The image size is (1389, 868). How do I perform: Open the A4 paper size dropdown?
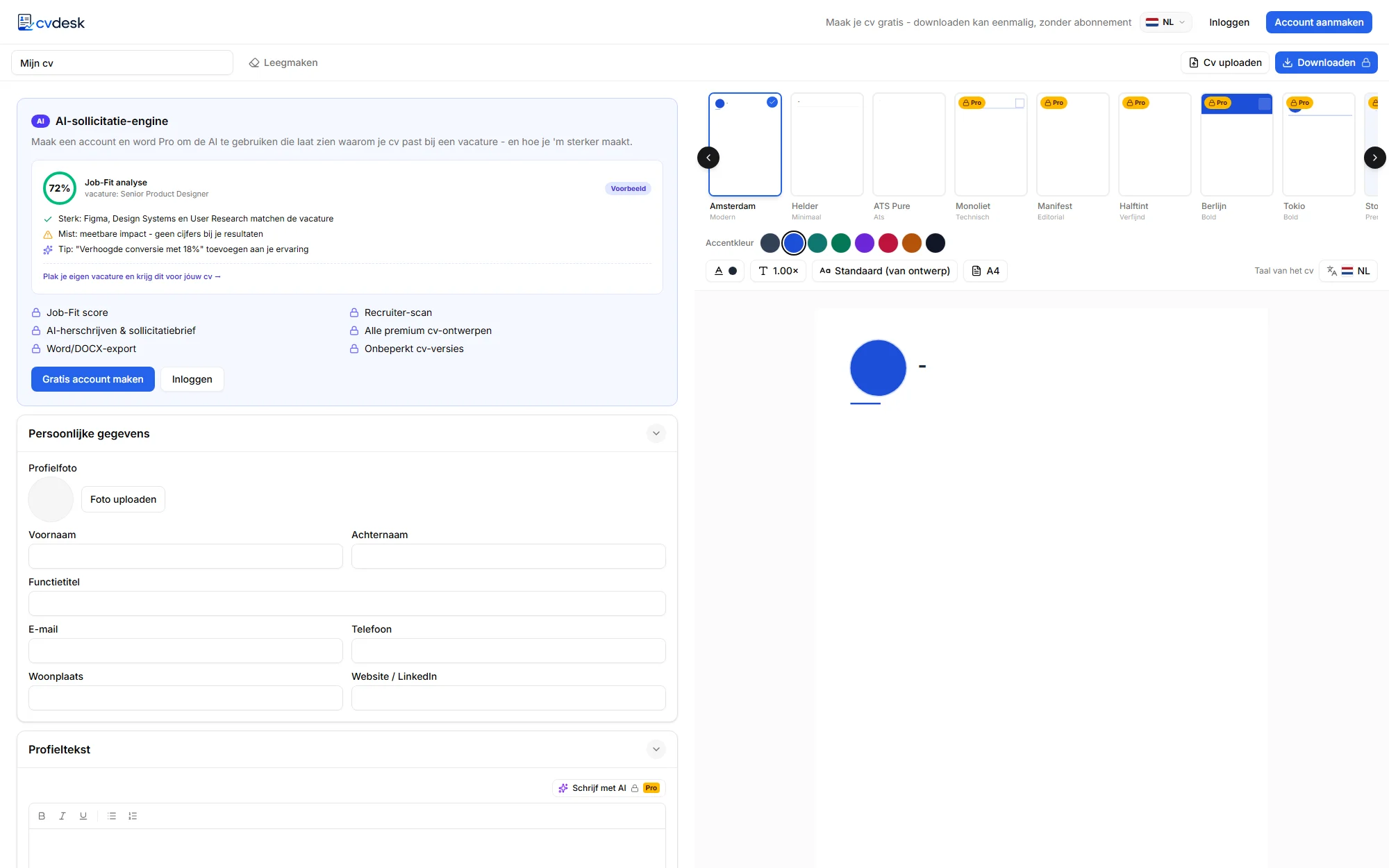[985, 271]
